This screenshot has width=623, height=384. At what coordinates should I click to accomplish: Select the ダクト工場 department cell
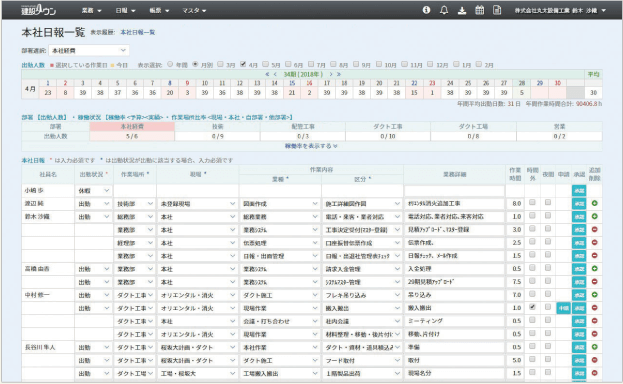473,127
